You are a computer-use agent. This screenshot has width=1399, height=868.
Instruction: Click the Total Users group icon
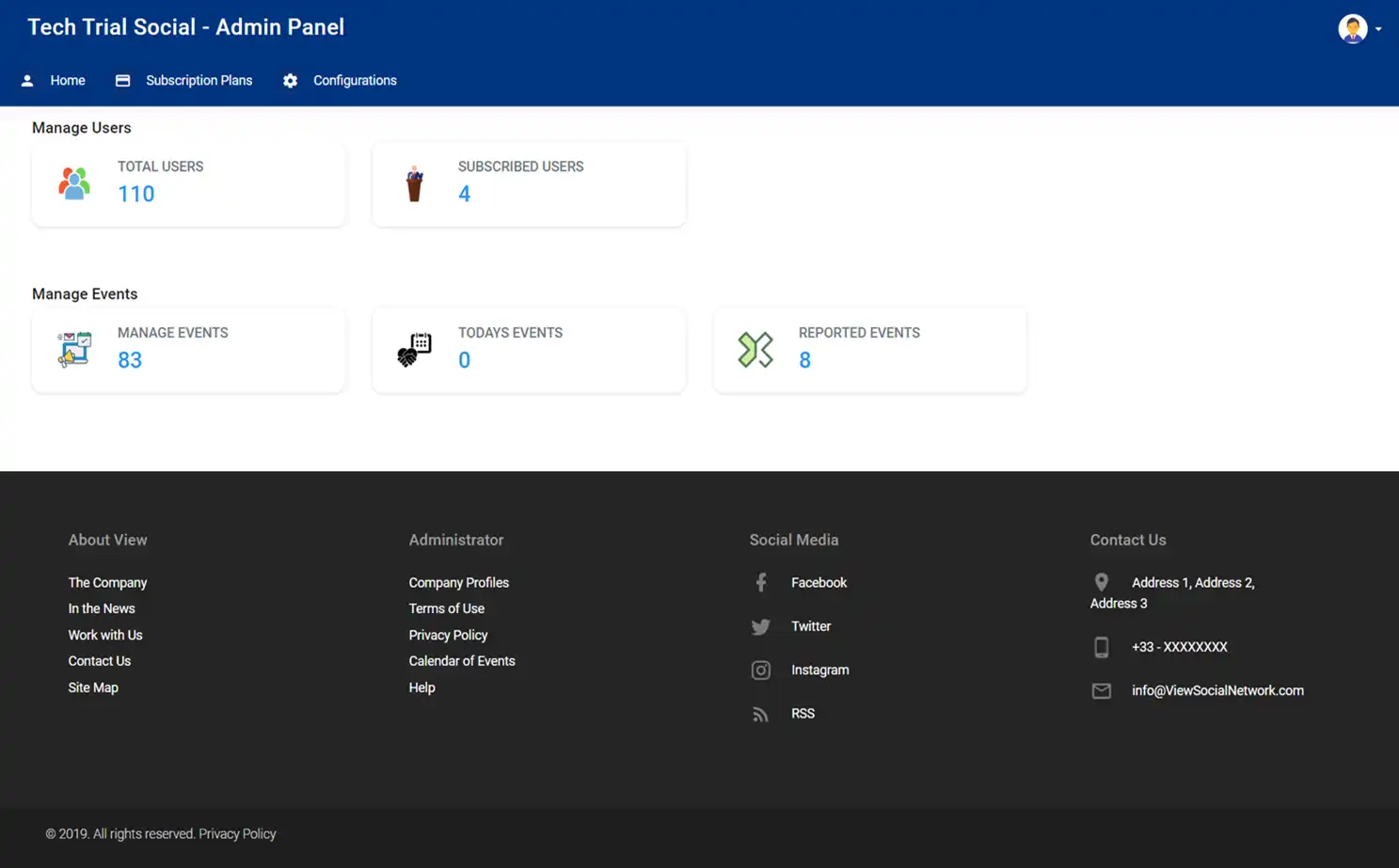coord(73,183)
